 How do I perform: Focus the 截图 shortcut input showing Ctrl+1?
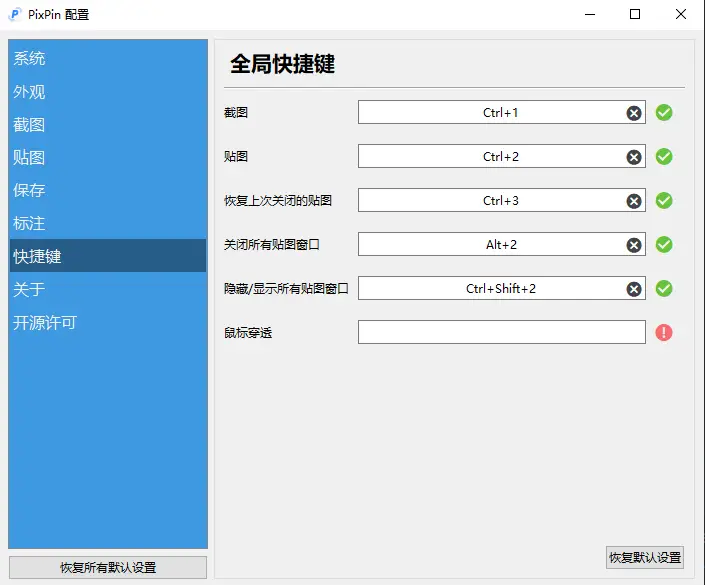click(502, 112)
